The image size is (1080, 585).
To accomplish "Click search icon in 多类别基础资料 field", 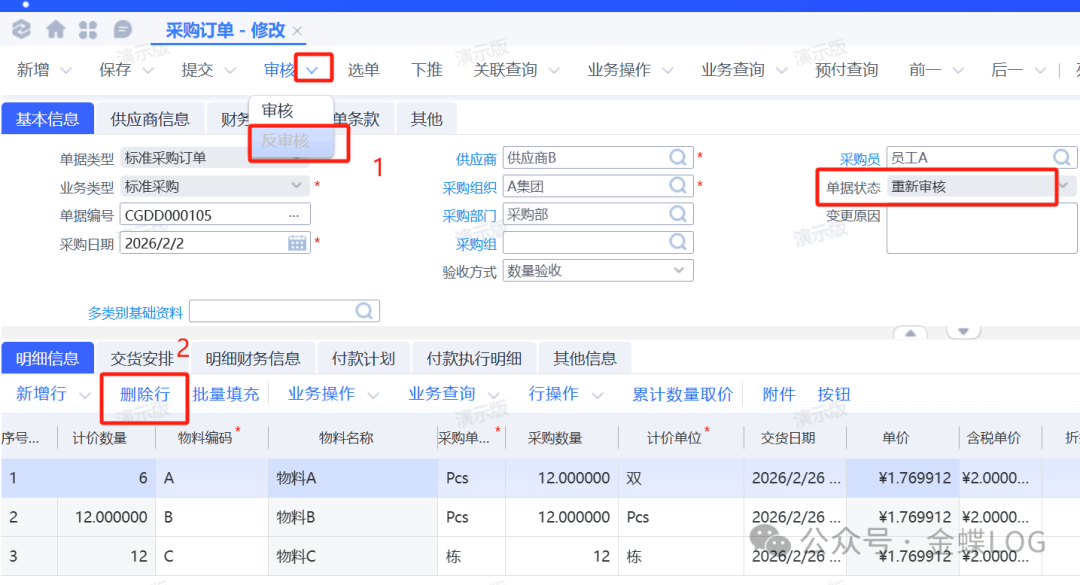I will [x=365, y=312].
